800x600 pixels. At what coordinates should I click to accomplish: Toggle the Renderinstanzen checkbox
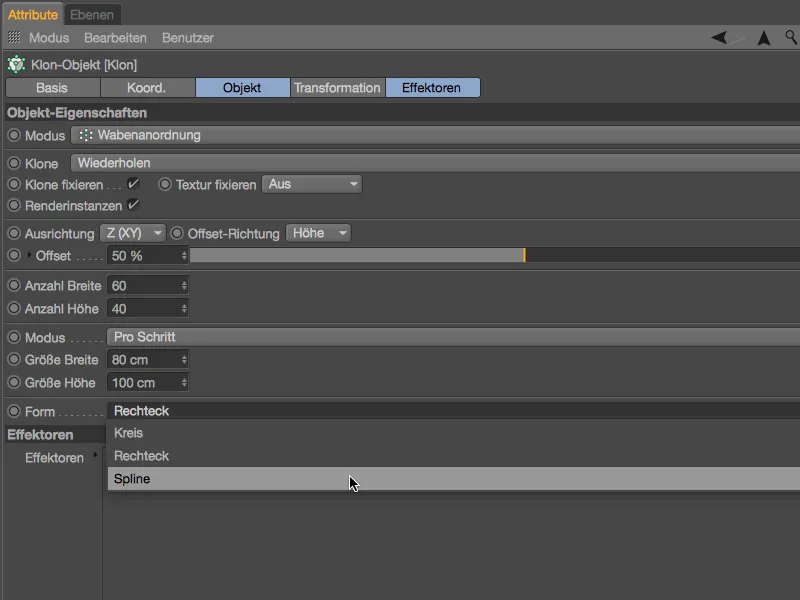pyautogui.click(x=133, y=205)
